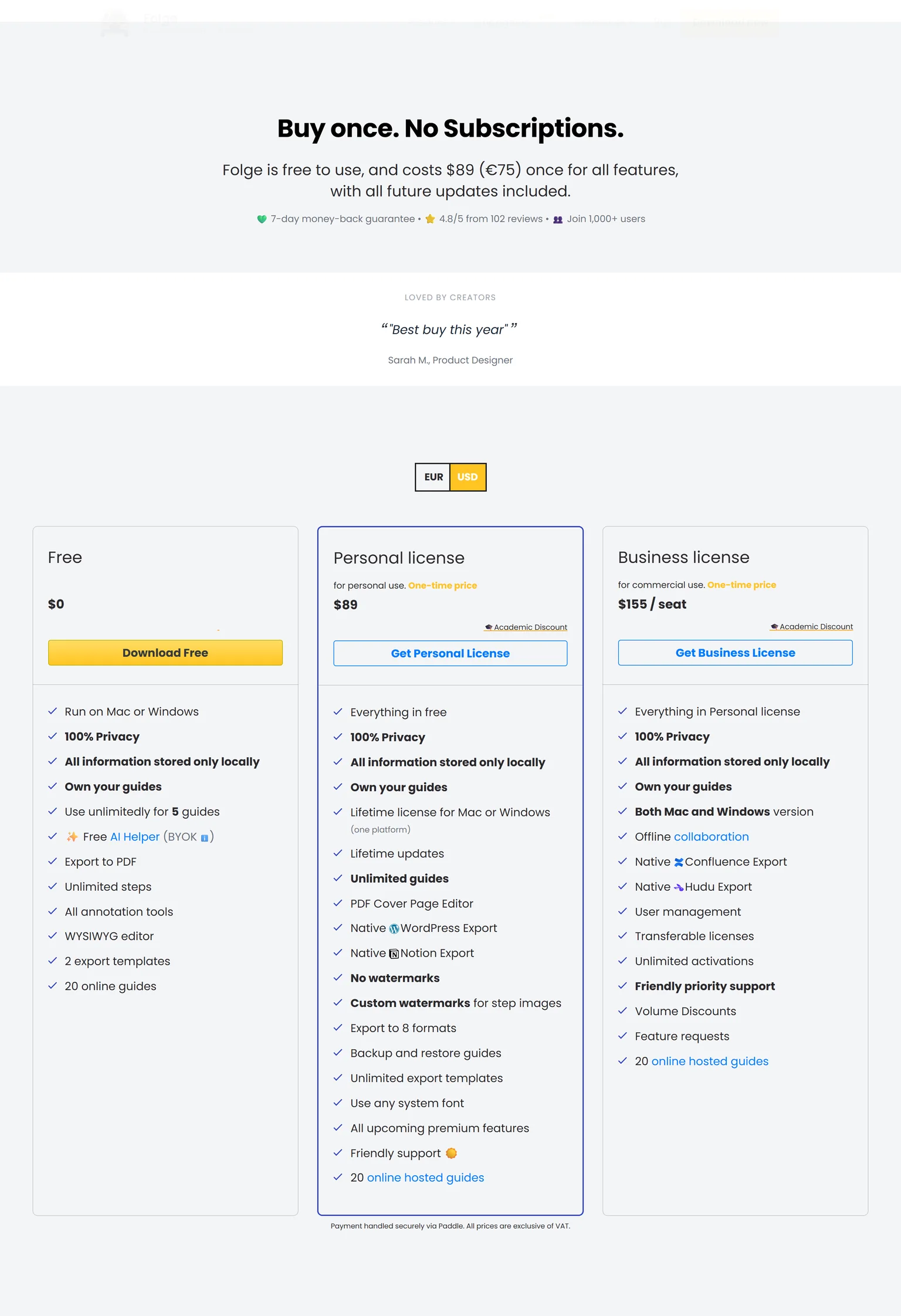This screenshot has width=901, height=1316.
Task: Click Get Business License button
Action: click(x=735, y=653)
